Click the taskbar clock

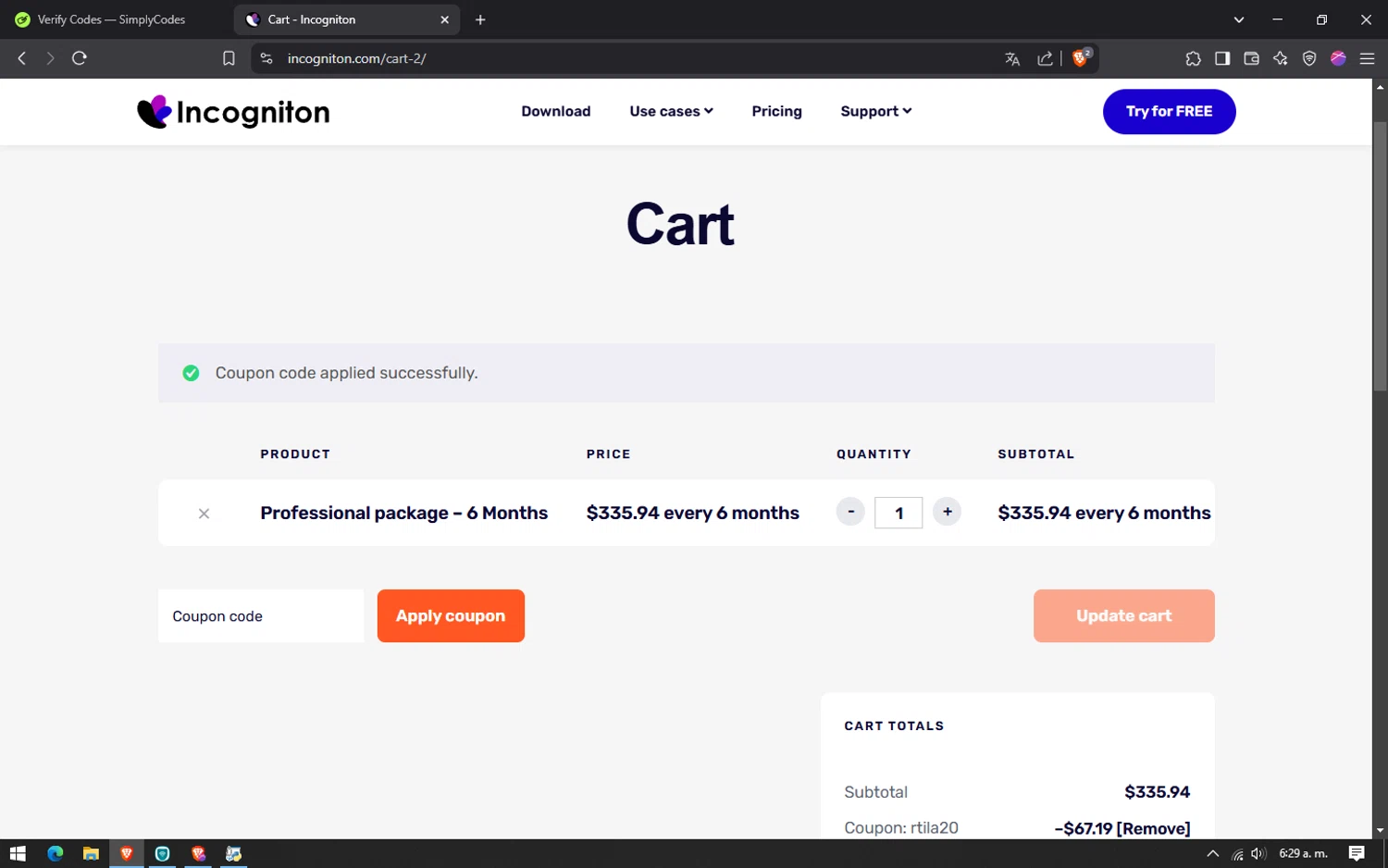(x=1303, y=853)
